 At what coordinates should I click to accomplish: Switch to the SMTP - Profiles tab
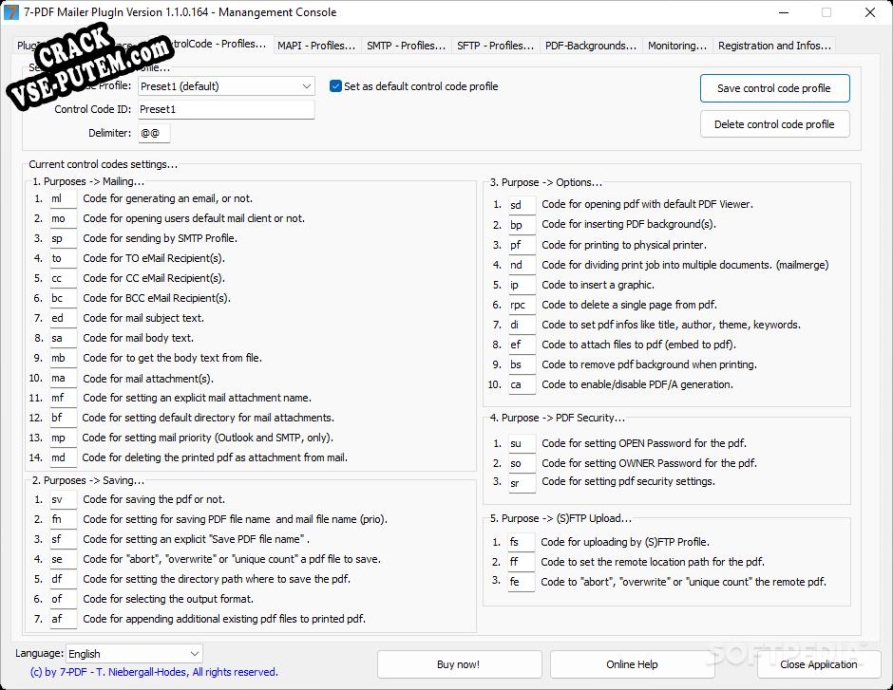[405, 46]
